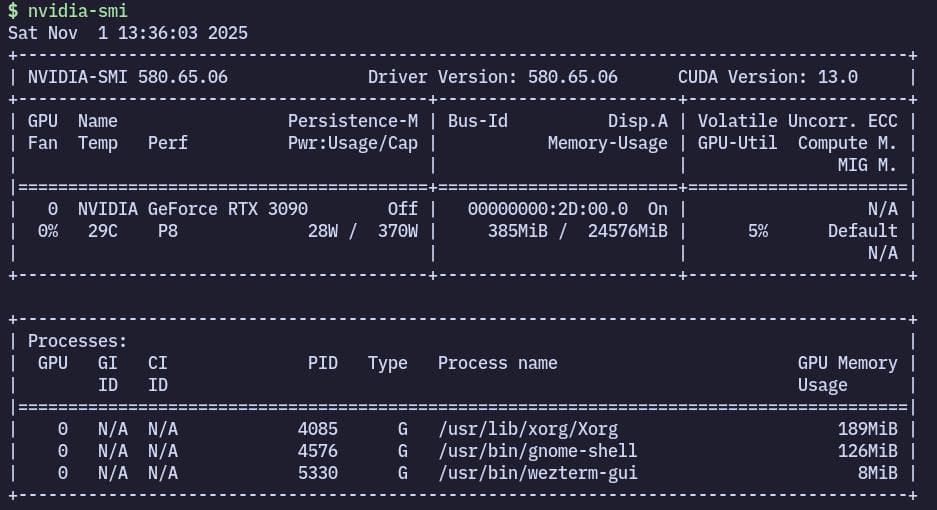The image size is (937, 510).
Task: Click the NVIDIA GeForce RTX 3090 name
Action: tap(193, 209)
